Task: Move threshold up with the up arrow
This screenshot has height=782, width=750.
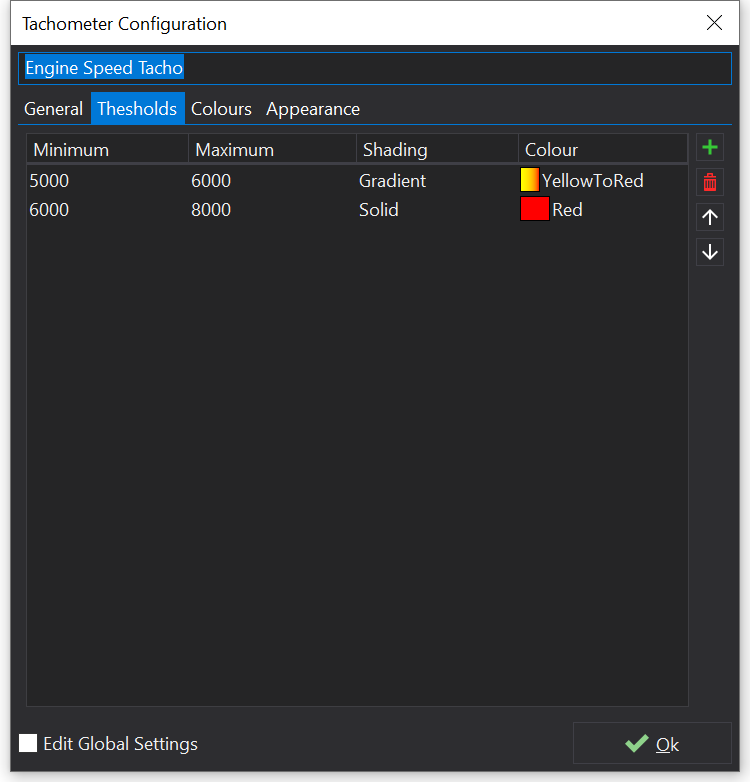Action: point(710,217)
